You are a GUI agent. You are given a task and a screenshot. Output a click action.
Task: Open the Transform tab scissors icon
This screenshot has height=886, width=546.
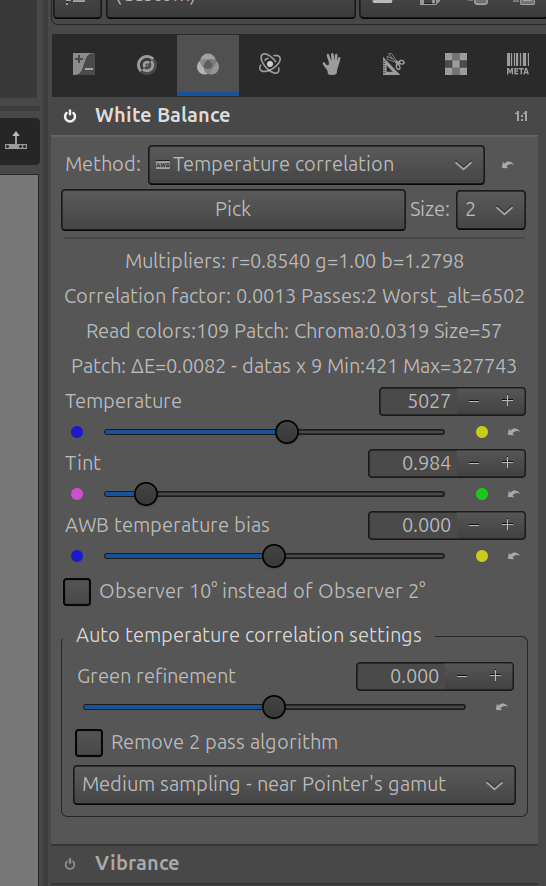tap(393, 64)
